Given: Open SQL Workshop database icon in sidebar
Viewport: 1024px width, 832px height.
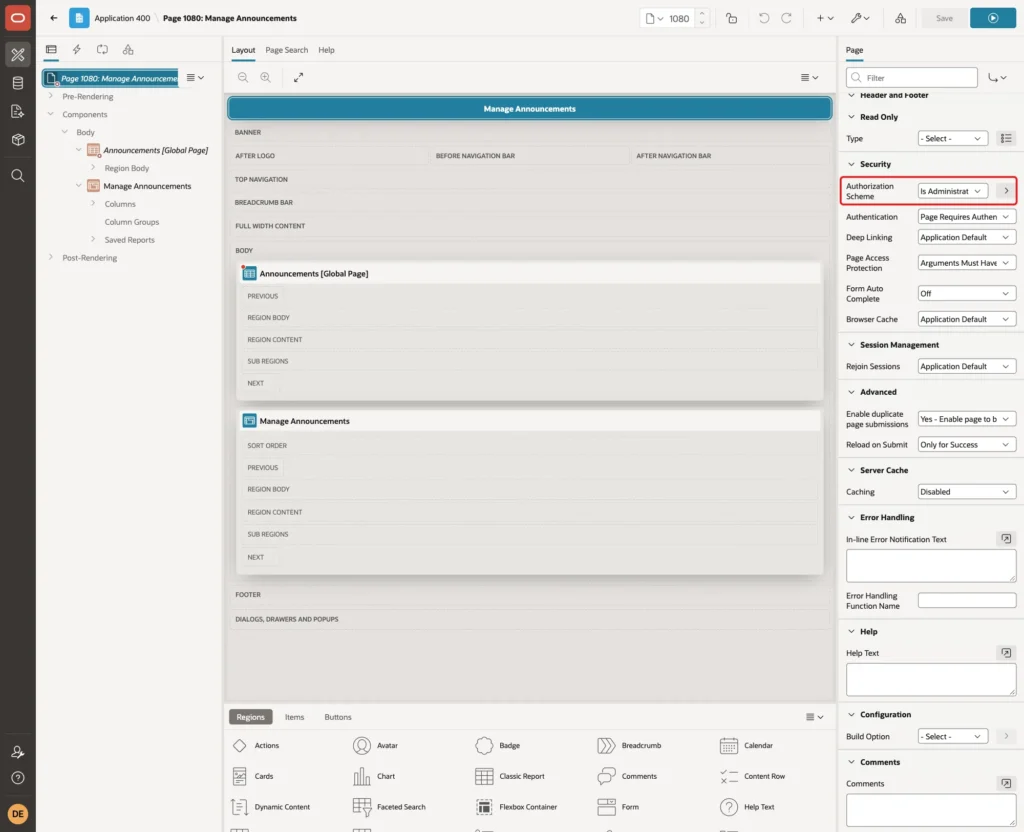Looking at the screenshot, I should click(x=18, y=83).
